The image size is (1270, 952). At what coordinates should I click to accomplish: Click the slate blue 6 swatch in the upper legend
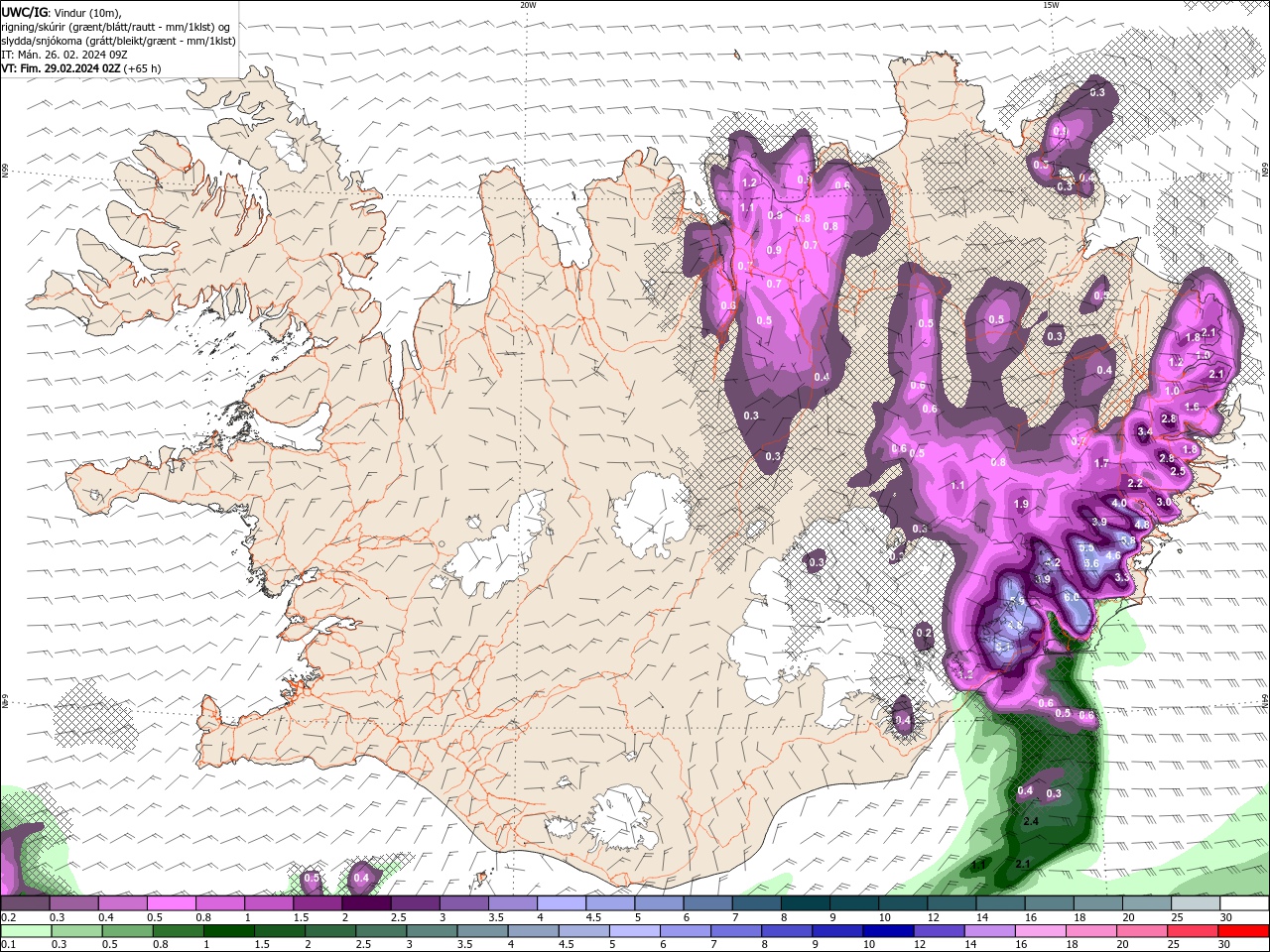[x=707, y=903]
